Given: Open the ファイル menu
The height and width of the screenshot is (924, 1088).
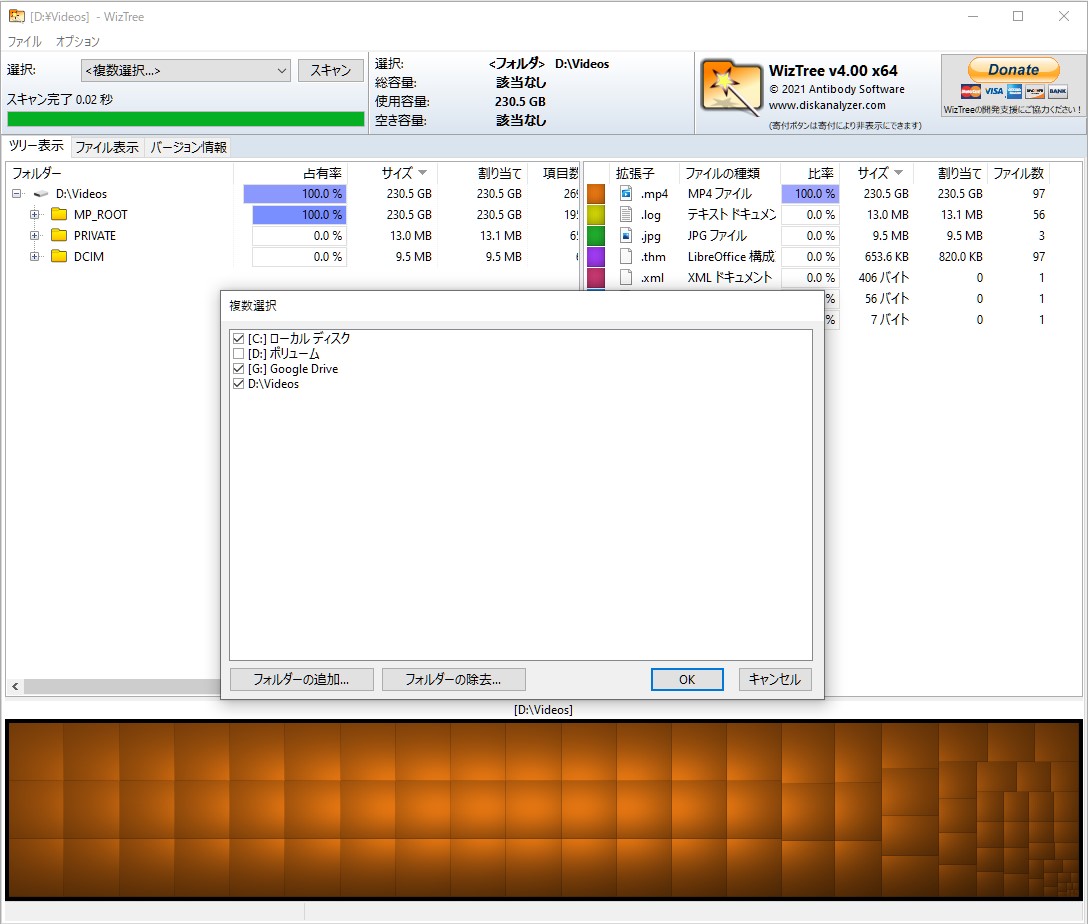Looking at the screenshot, I should point(24,42).
